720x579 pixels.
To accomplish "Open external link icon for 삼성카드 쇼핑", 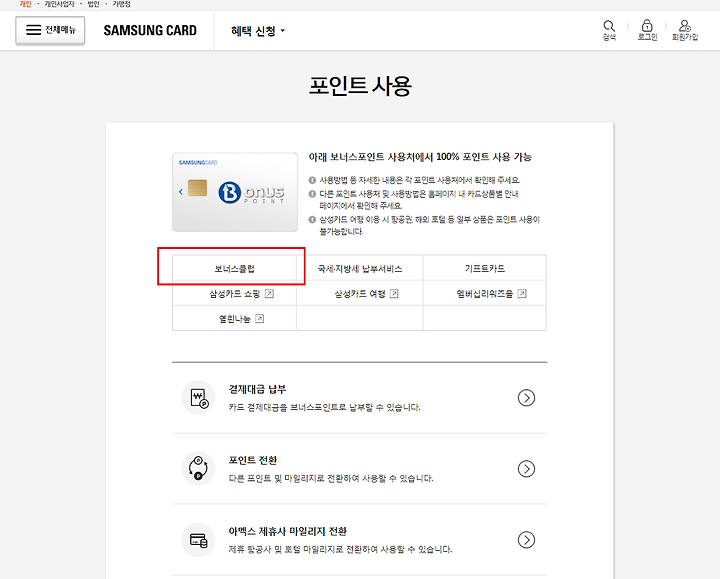I will (x=270, y=293).
